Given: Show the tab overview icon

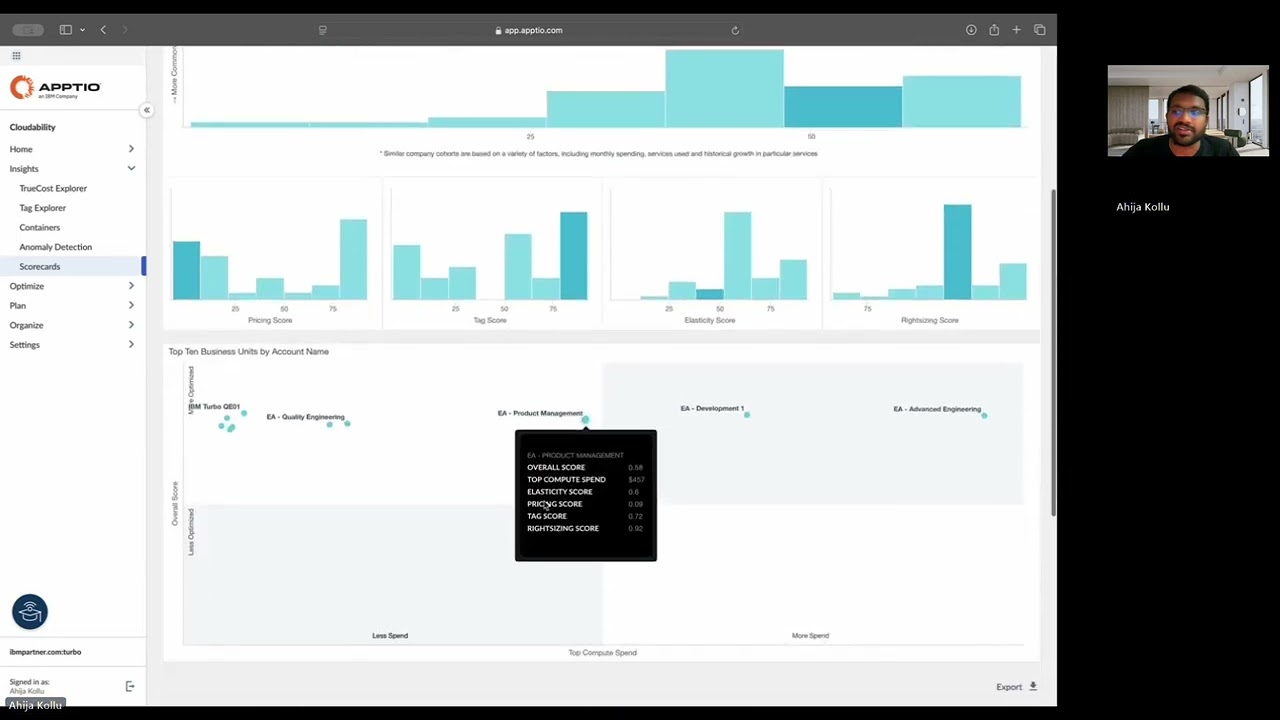Looking at the screenshot, I should point(1039,30).
